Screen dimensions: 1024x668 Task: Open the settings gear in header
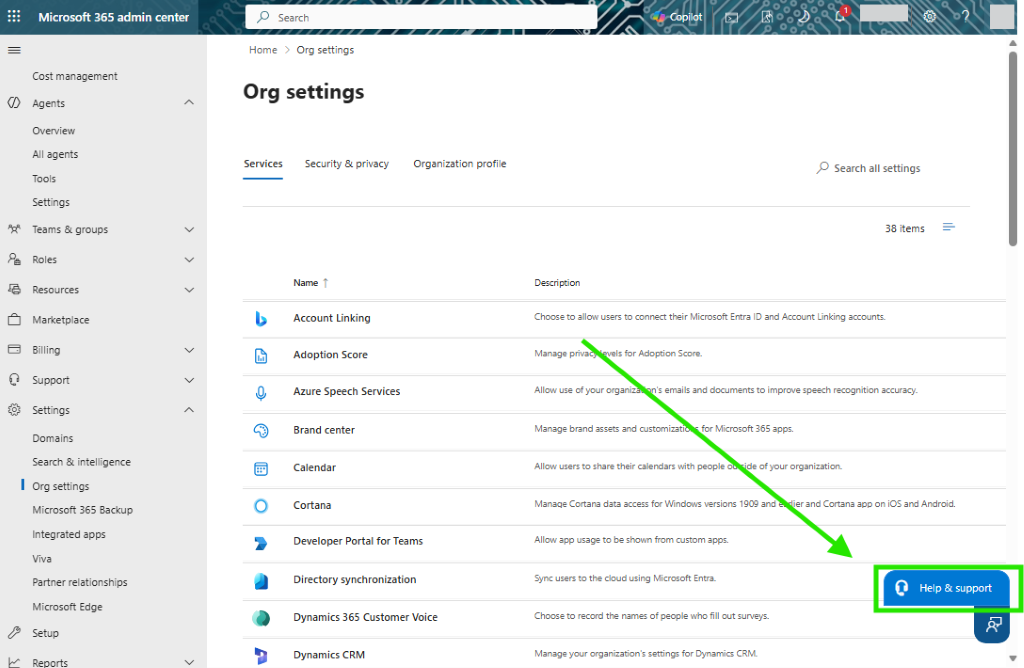point(929,17)
